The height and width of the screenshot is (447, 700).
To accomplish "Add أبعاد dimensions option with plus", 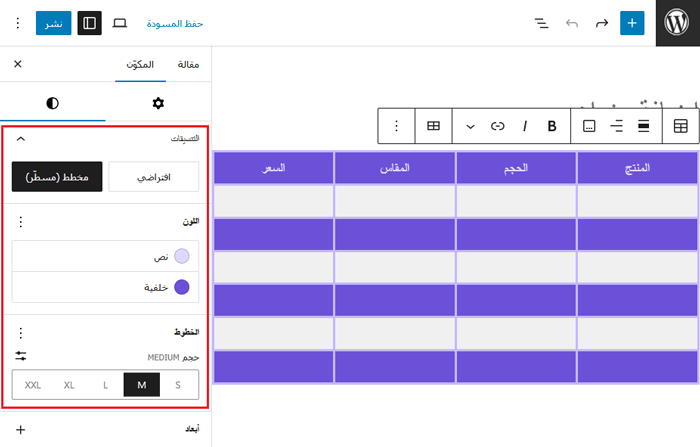I will [21, 430].
